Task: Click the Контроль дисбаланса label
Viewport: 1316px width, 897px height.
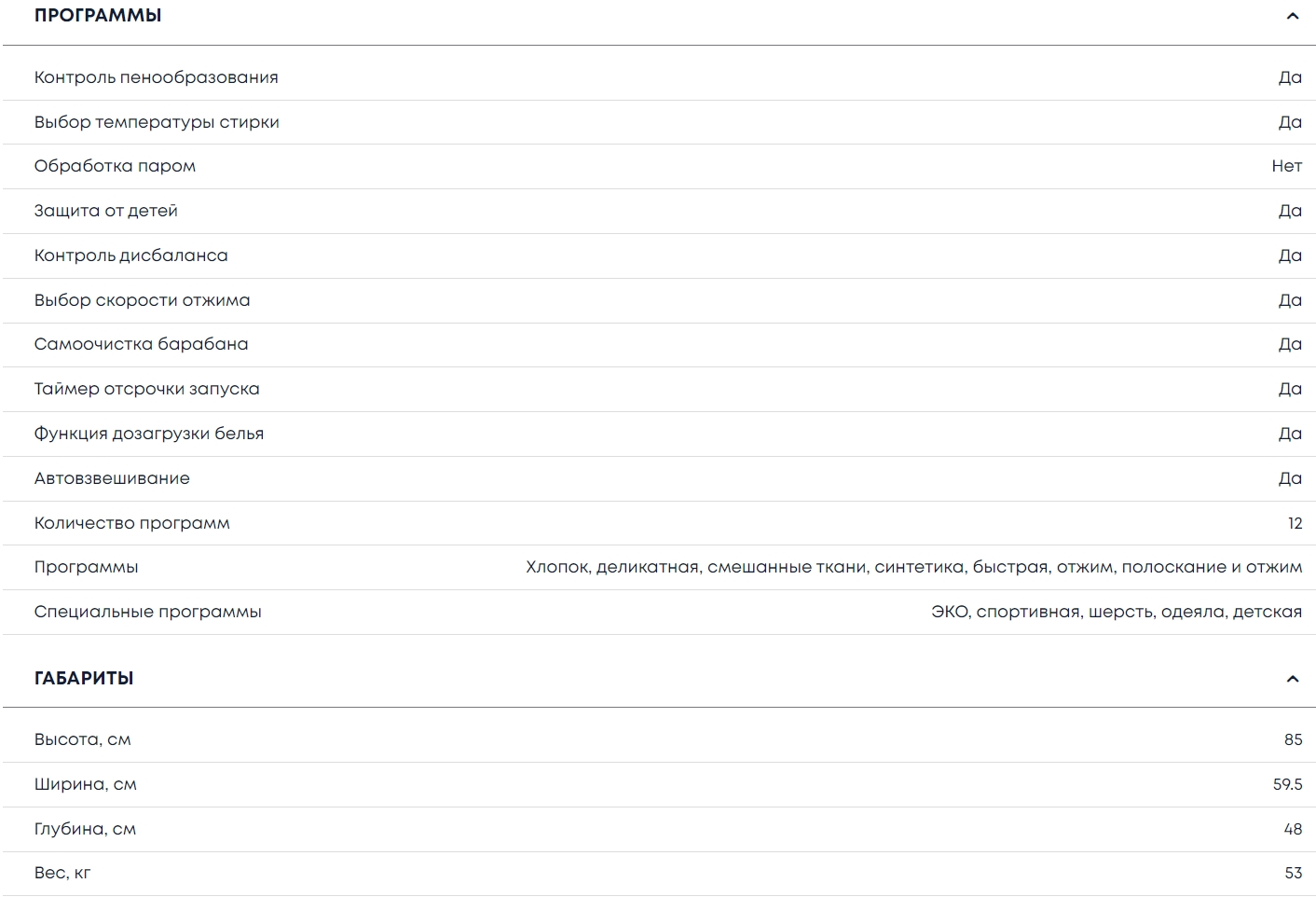Action: [x=130, y=255]
